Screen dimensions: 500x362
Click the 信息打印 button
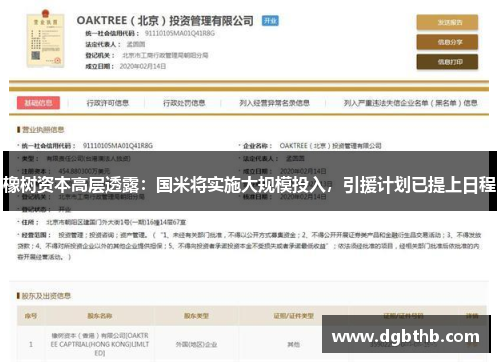coord(447,62)
